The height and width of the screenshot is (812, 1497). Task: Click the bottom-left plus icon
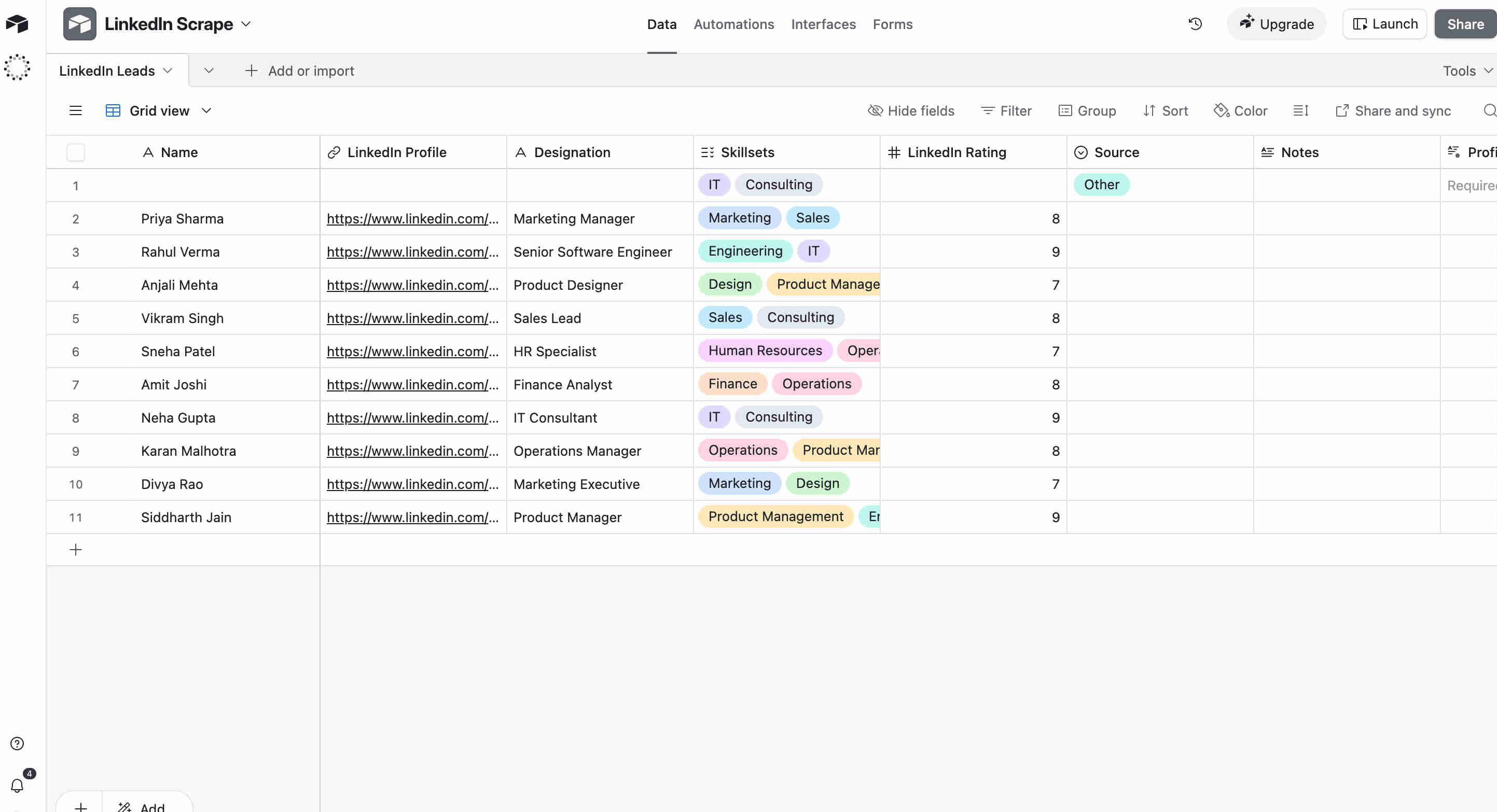(81, 807)
